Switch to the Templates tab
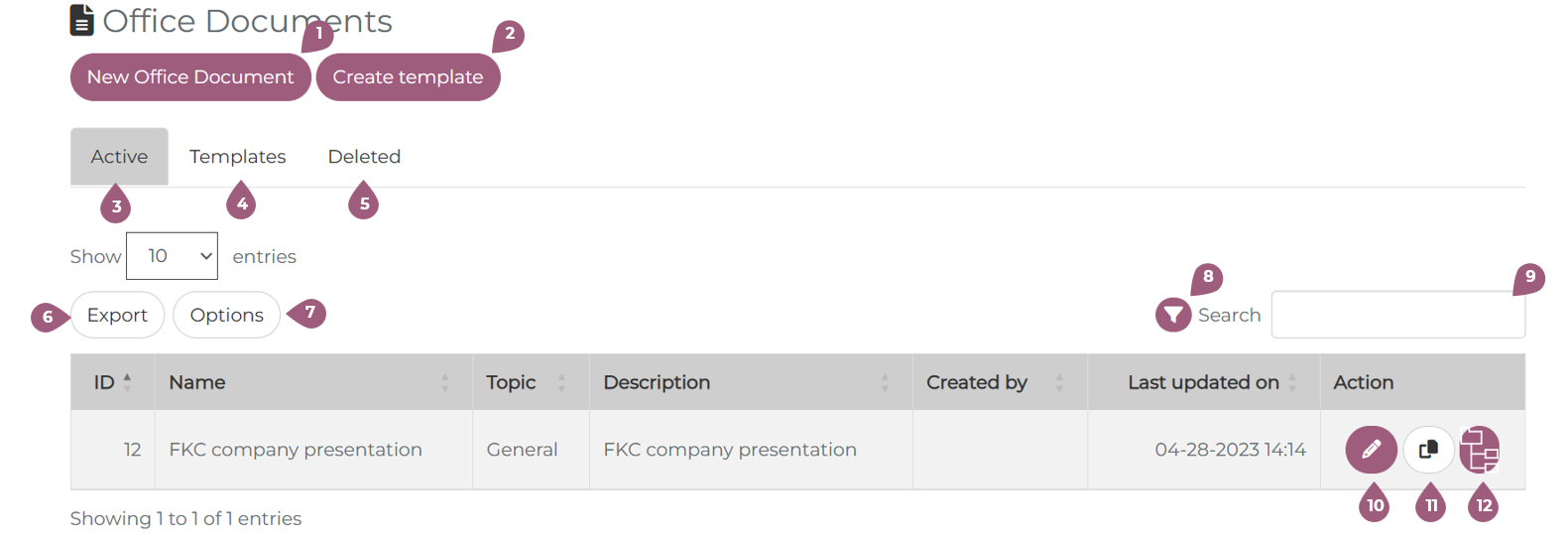 (237, 157)
